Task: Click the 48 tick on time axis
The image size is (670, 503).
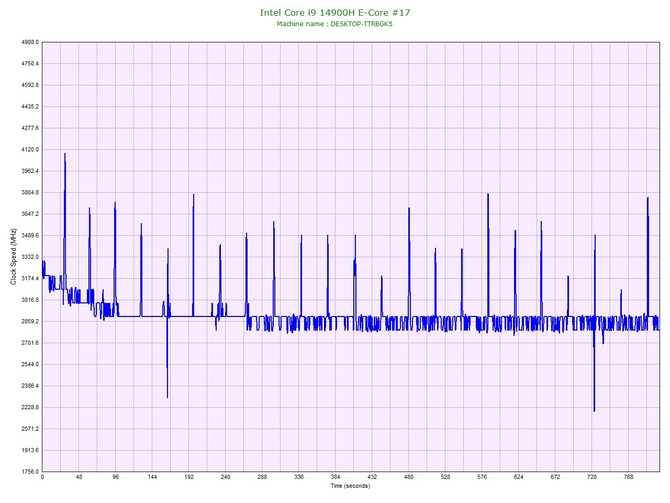Action: (79, 477)
